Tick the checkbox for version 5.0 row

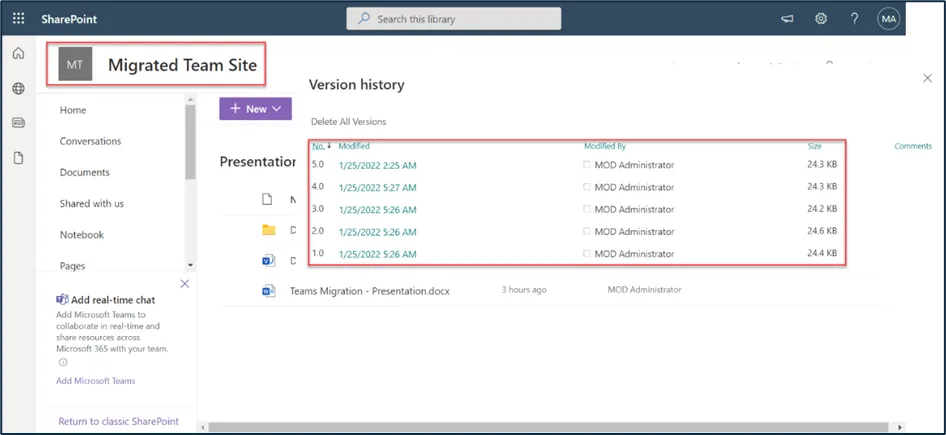[x=588, y=165]
